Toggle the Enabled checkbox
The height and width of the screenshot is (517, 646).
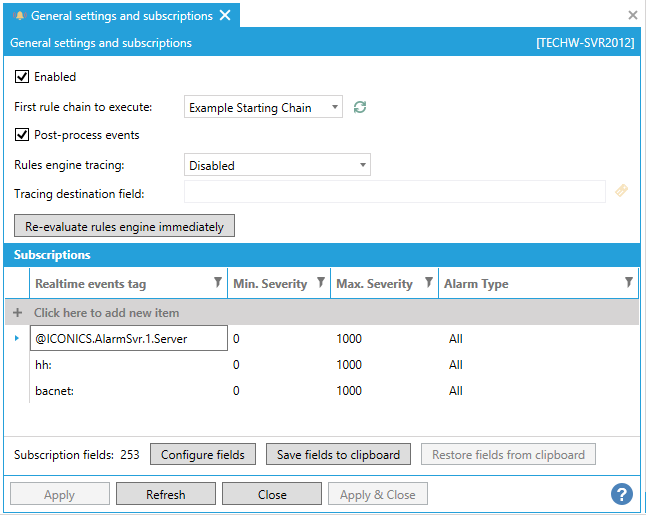click(x=22, y=77)
